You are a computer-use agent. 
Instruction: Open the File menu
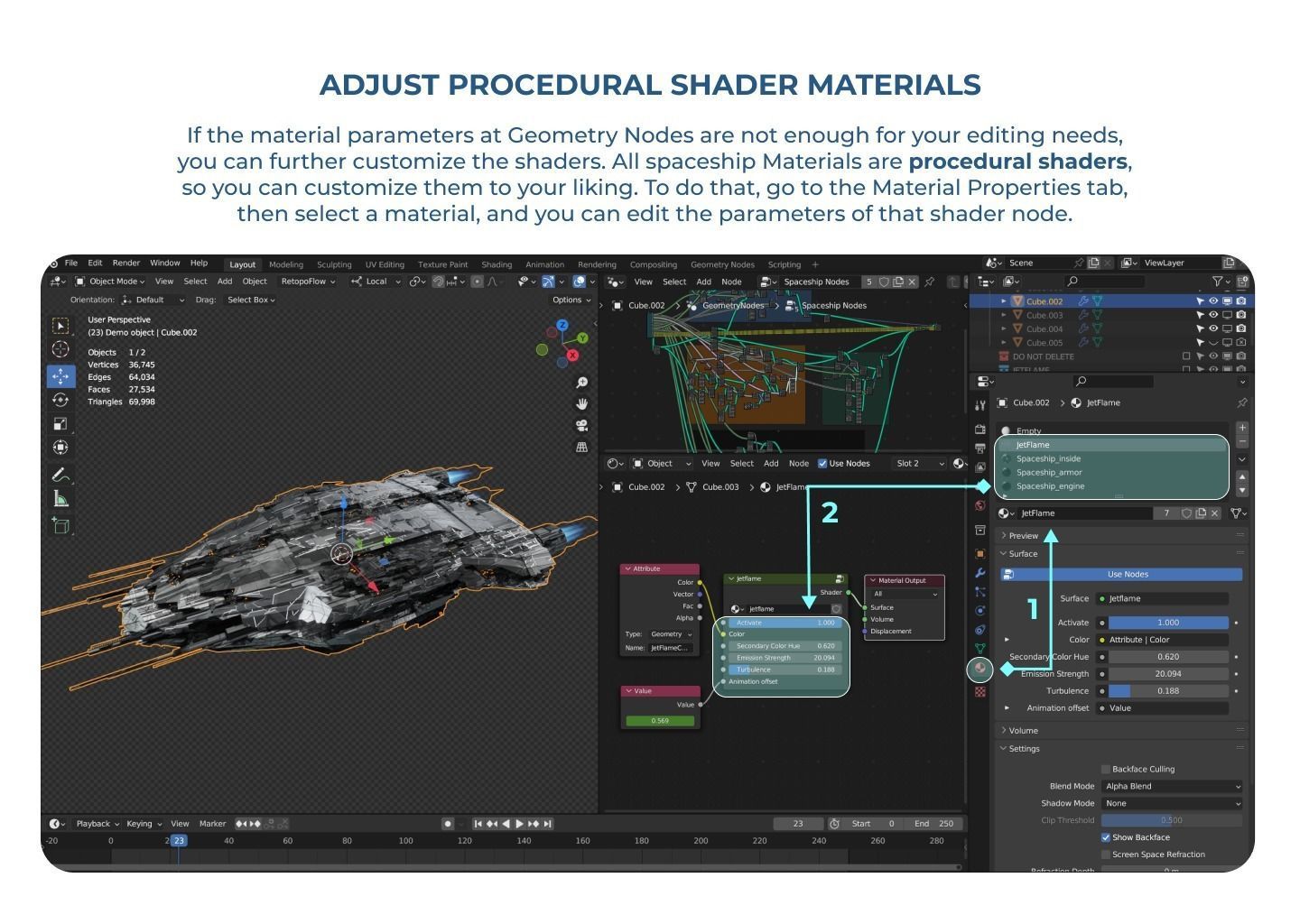(x=71, y=263)
